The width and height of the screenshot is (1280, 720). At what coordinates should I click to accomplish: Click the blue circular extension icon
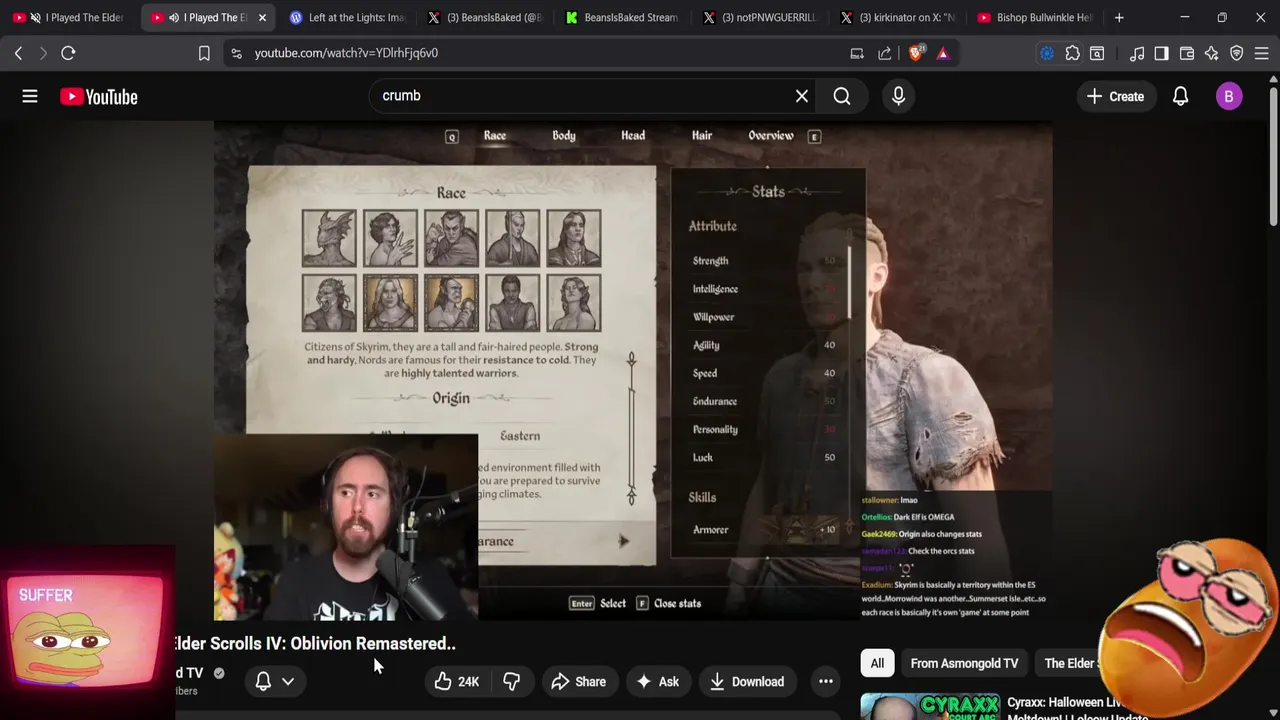click(1047, 53)
